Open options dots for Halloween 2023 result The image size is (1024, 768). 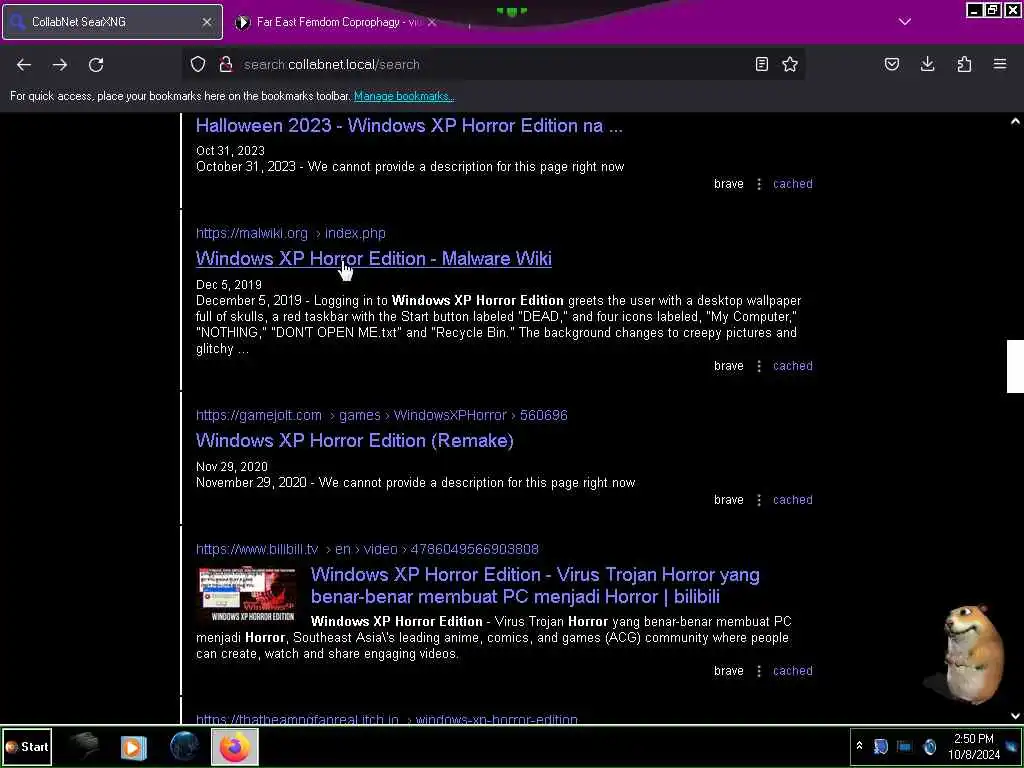pyautogui.click(x=759, y=184)
